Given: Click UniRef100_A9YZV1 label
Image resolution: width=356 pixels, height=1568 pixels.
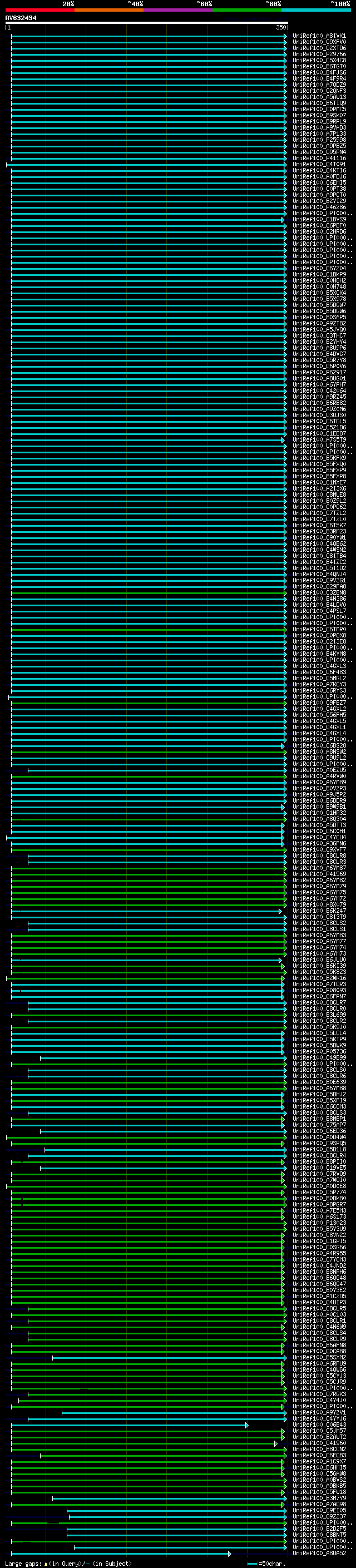Looking at the screenshot, I should (319, 1412).
